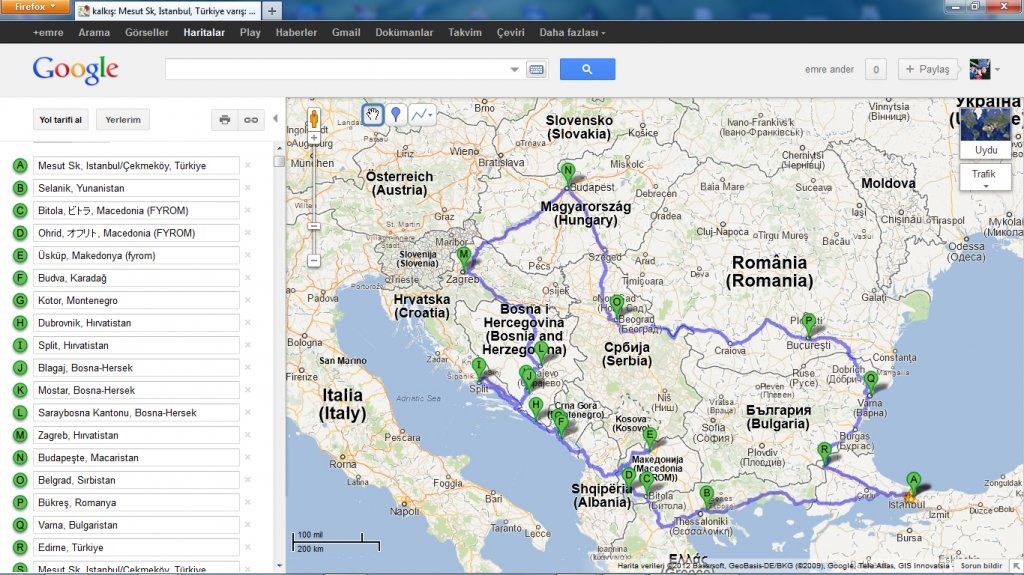Remove the Selanik, Yunanistan destination

point(248,188)
